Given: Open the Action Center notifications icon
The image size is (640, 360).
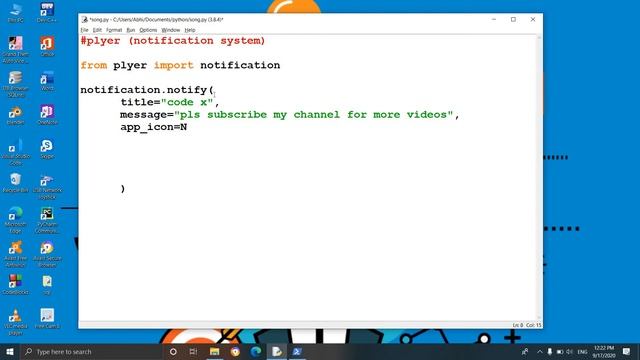Looking at the screenshot, I should [x=627, y=351].
